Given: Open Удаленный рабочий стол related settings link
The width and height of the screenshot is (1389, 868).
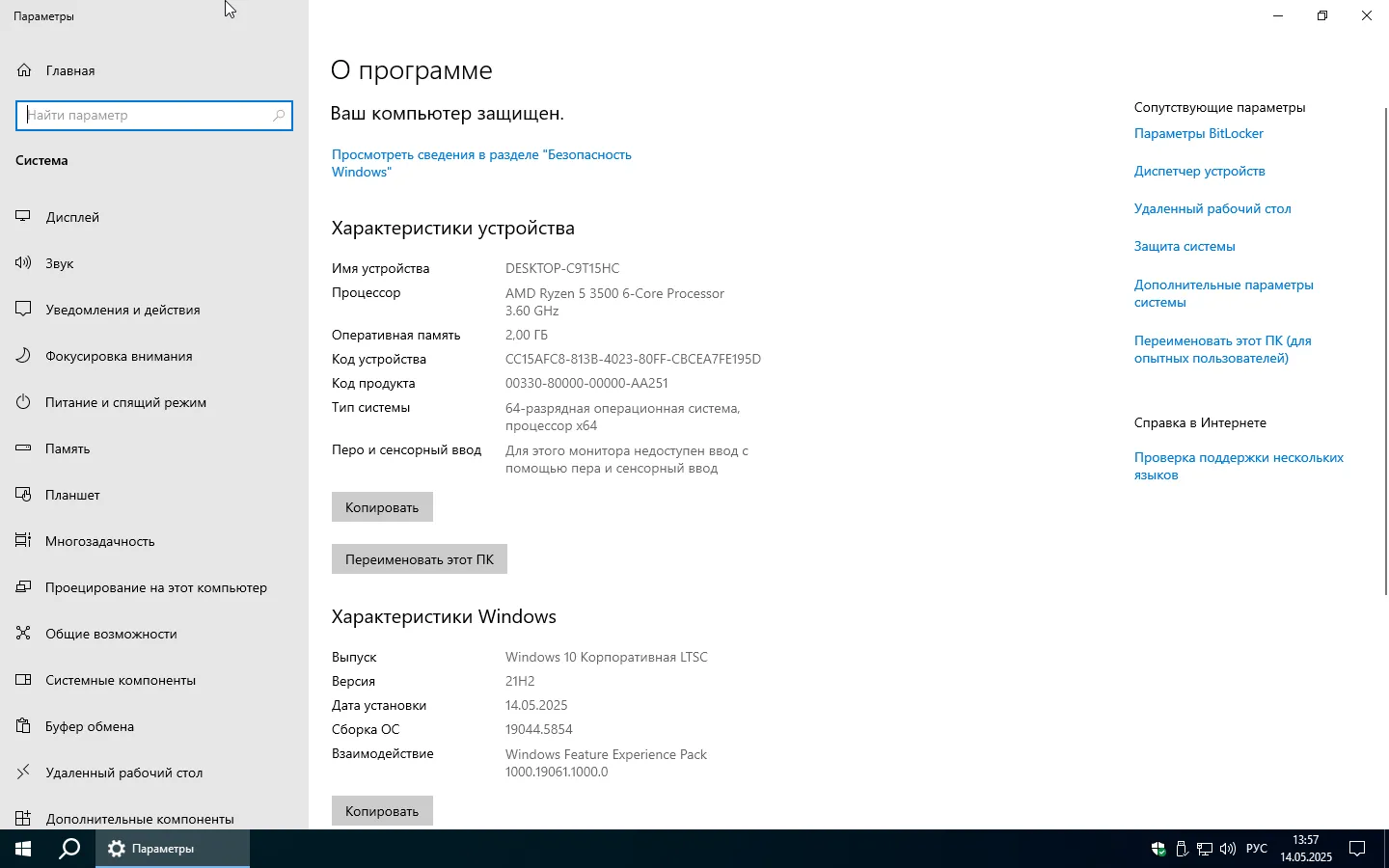Looking at the screenshot, I should pos(1212,208).
